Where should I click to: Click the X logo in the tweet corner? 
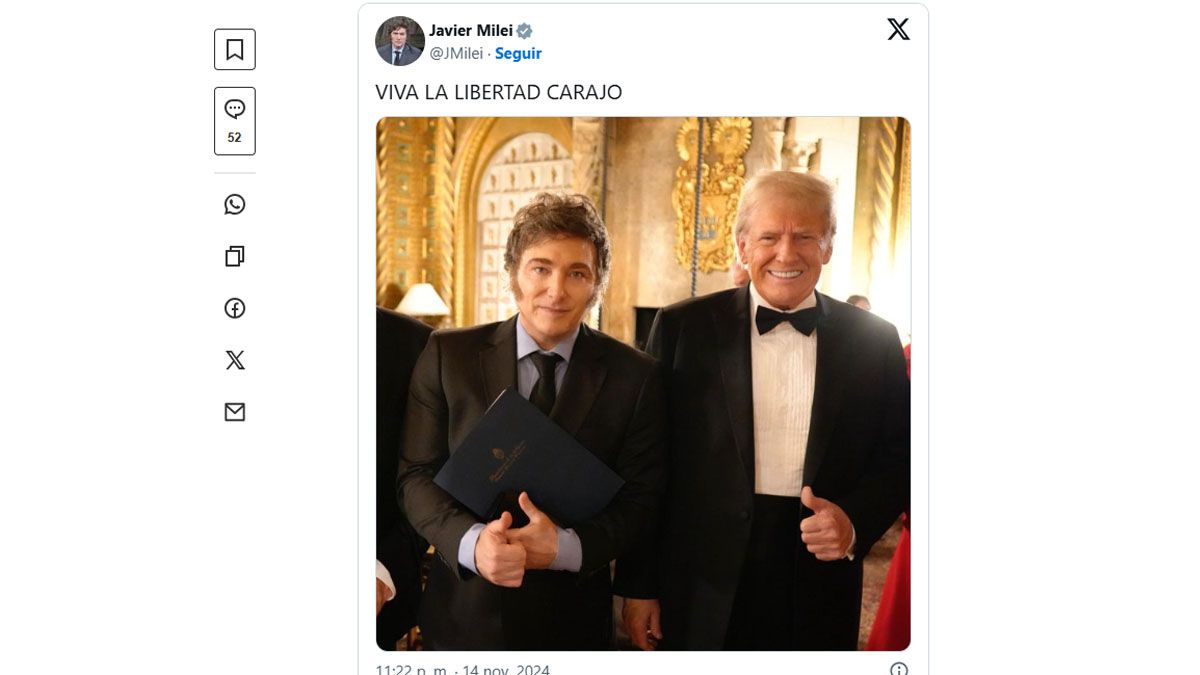(898, 30)
